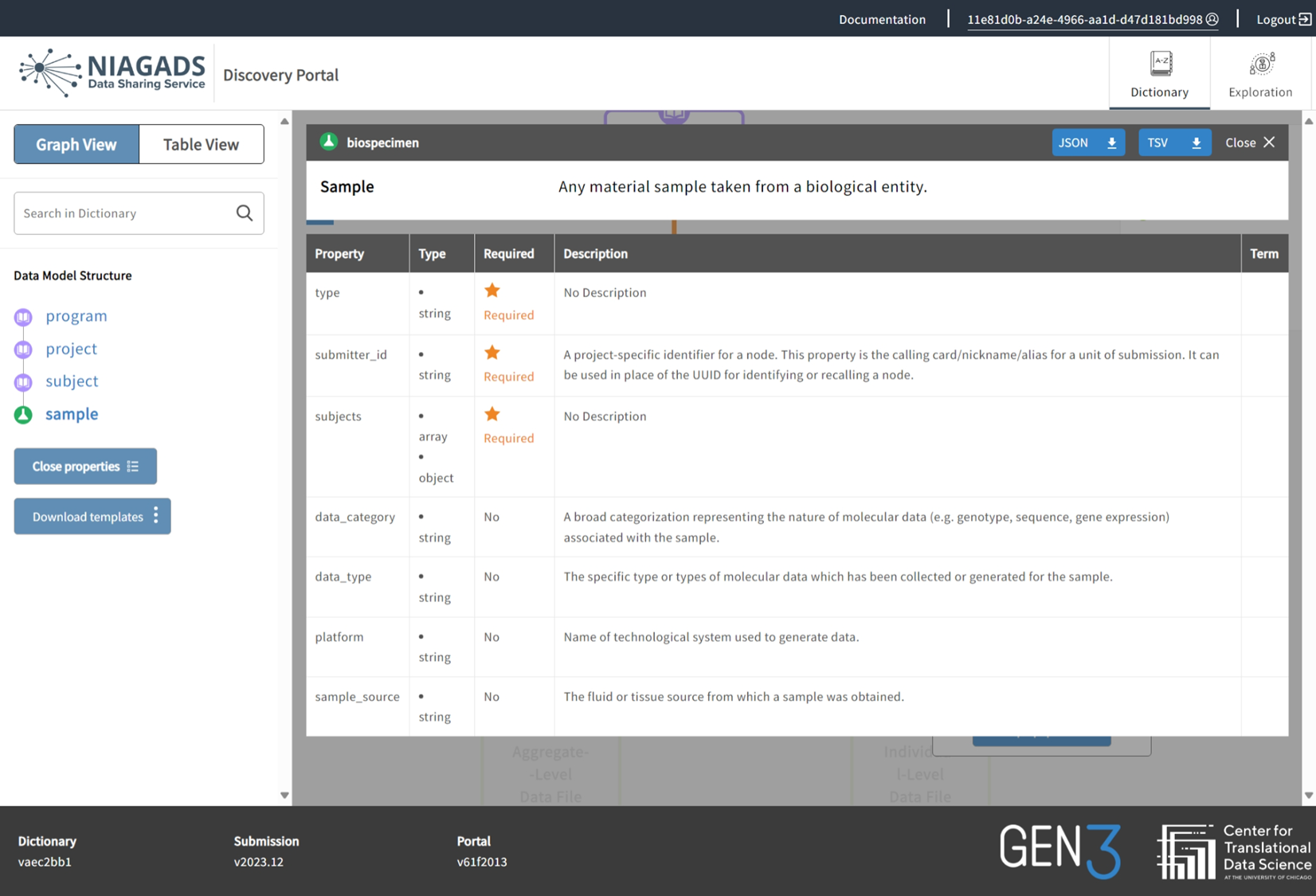Switch to Table View
Viewport: 1316px width, 896px height.
click(201, 144)
